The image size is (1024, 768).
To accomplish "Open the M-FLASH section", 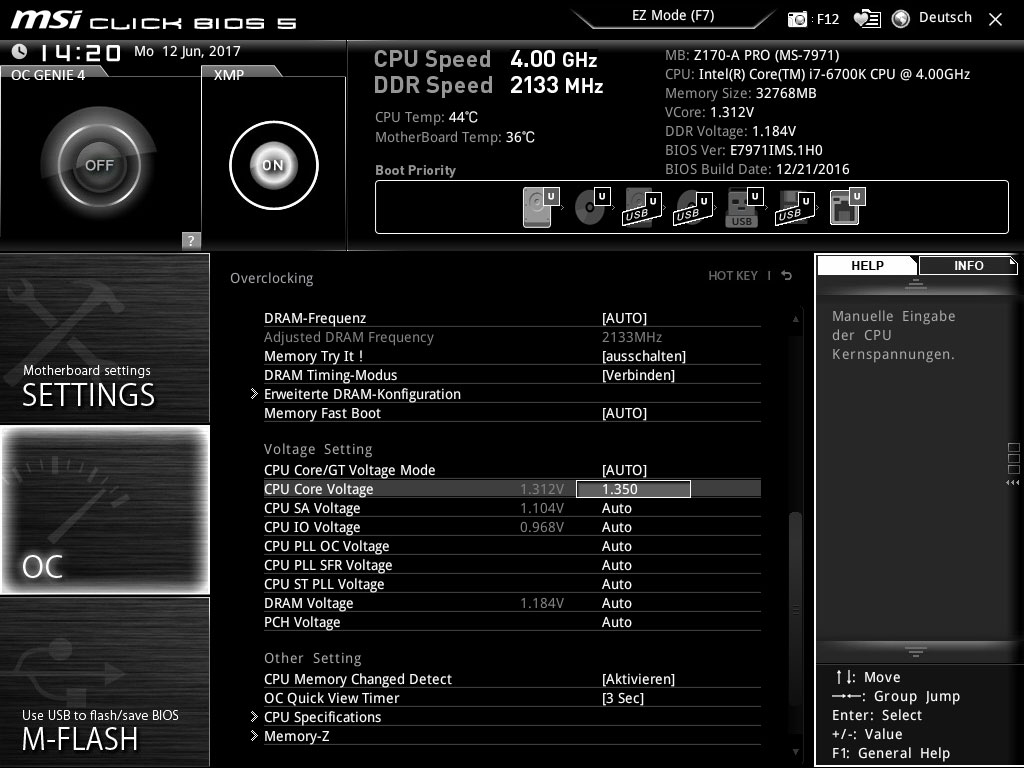I will pos(104,682).
